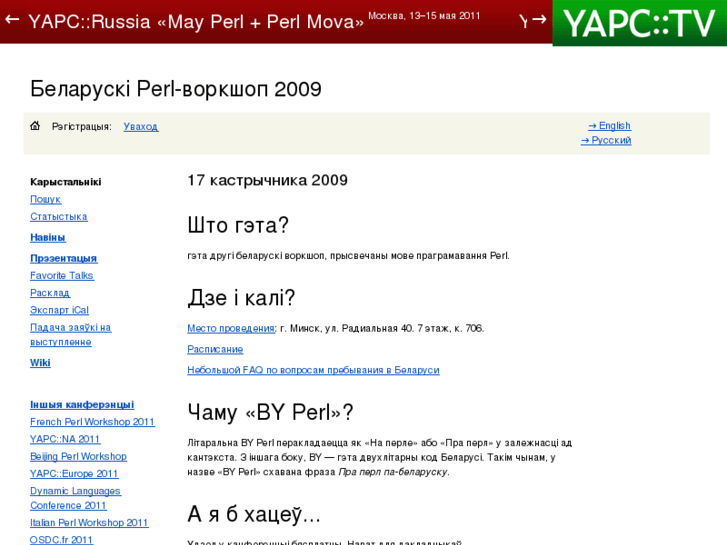Open YAPC::Europe 2011 link
This screenshot has height=545, width=727.
[74, 474]
